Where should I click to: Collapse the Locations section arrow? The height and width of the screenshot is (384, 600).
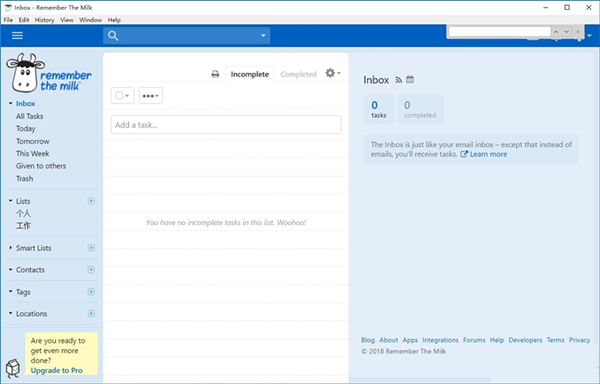point(11,313)
